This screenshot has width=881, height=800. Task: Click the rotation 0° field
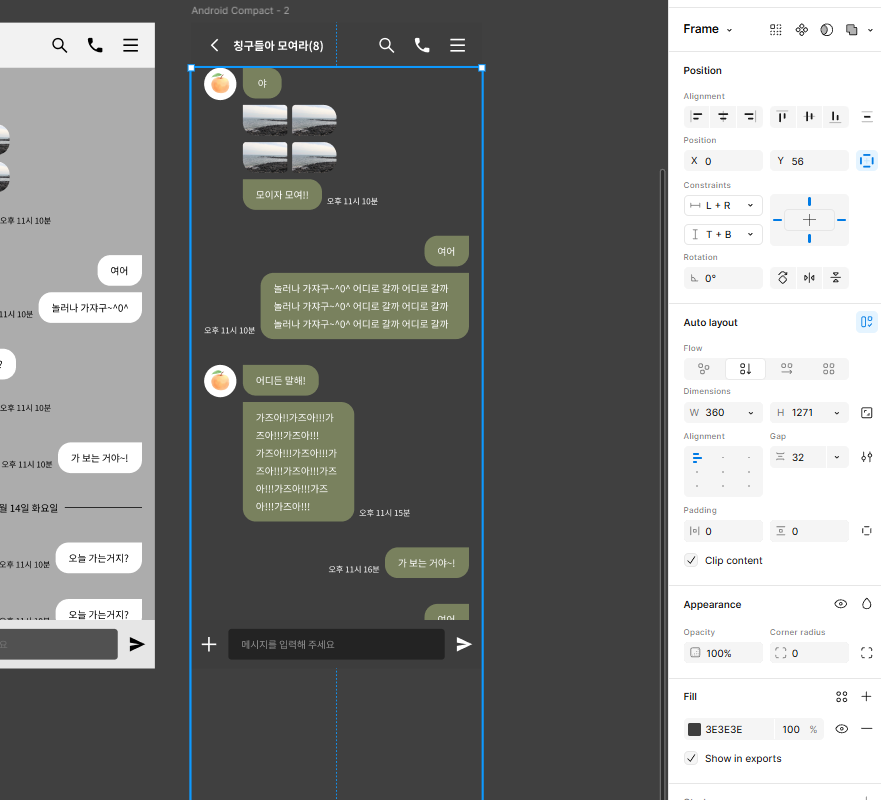click(723, 278)
